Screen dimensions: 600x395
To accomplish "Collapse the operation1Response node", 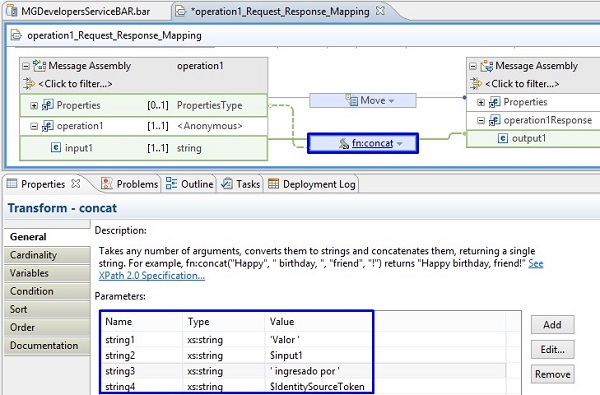I will [x=481, y=121].
